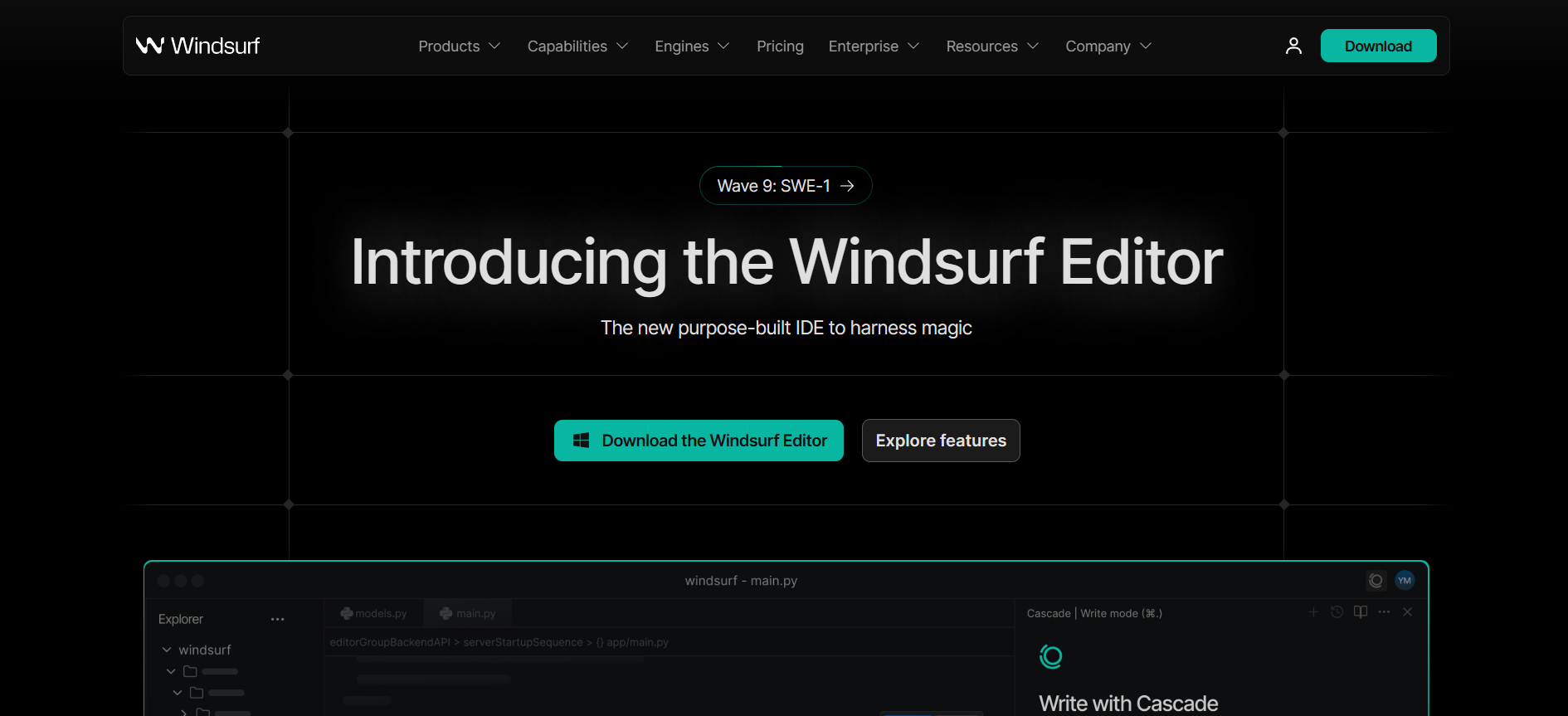
Task: Click Python icon on models.py tab
Action: 347,614
